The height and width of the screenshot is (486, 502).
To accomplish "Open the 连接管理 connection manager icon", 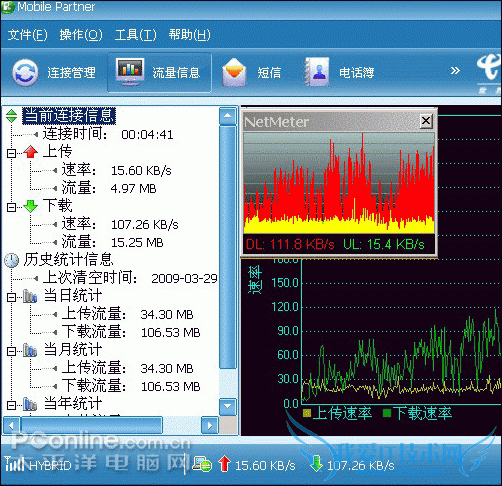I will tap(25, 72).
